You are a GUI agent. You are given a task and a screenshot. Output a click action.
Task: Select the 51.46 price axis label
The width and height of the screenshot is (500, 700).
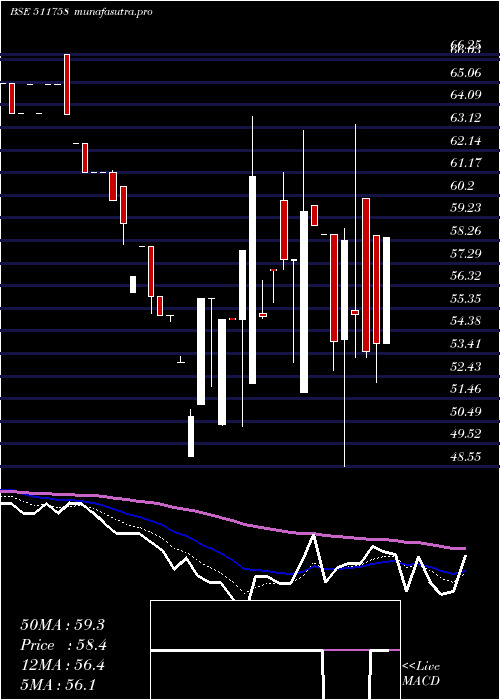click(466, 389)
